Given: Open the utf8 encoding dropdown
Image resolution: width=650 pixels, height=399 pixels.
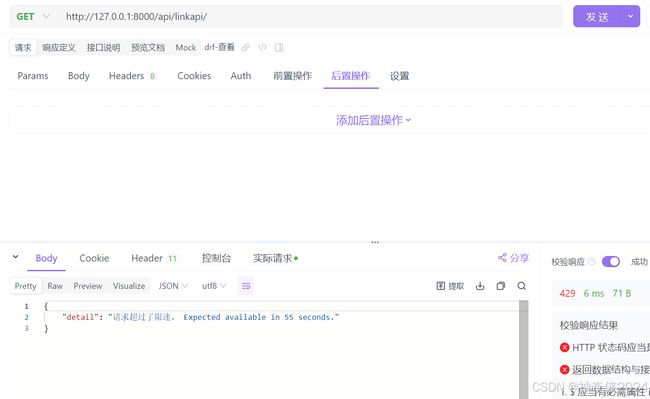Looking at the screenshot, I should [214, 286].
